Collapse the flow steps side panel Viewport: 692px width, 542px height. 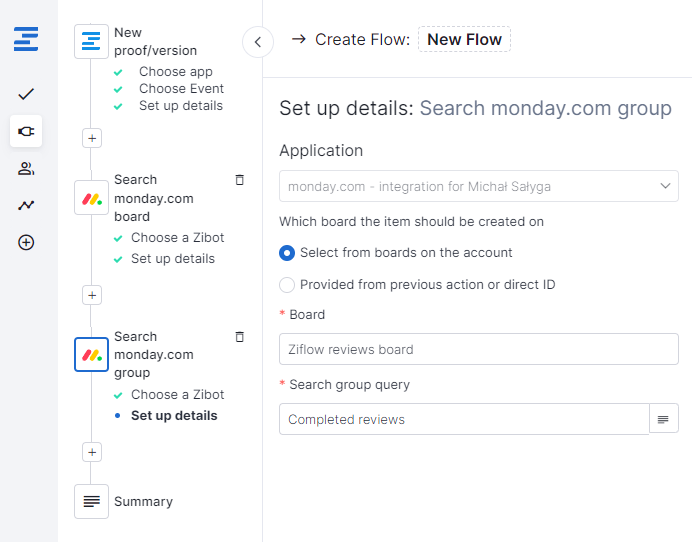(x=258, y=42)
